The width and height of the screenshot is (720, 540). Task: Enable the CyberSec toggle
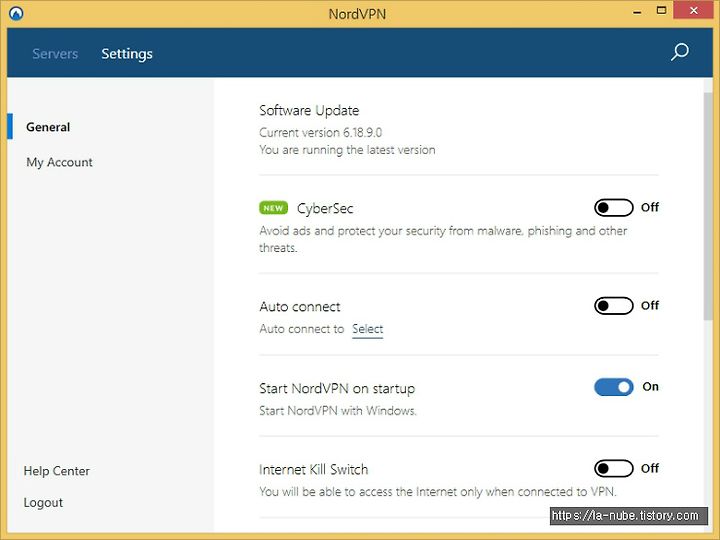click(x=613, y=208)
